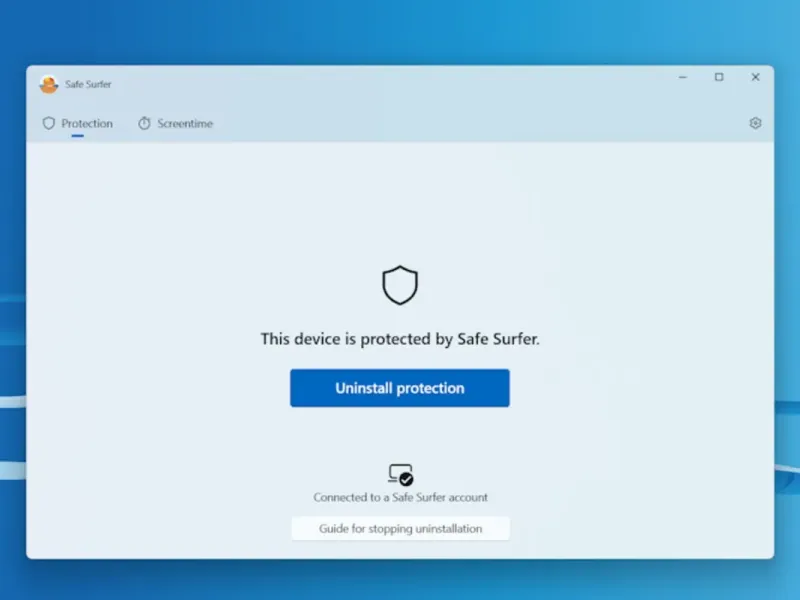Click the Uninstall protection button
The height and width of the screenshot is (600, 800).
point(400,388)
